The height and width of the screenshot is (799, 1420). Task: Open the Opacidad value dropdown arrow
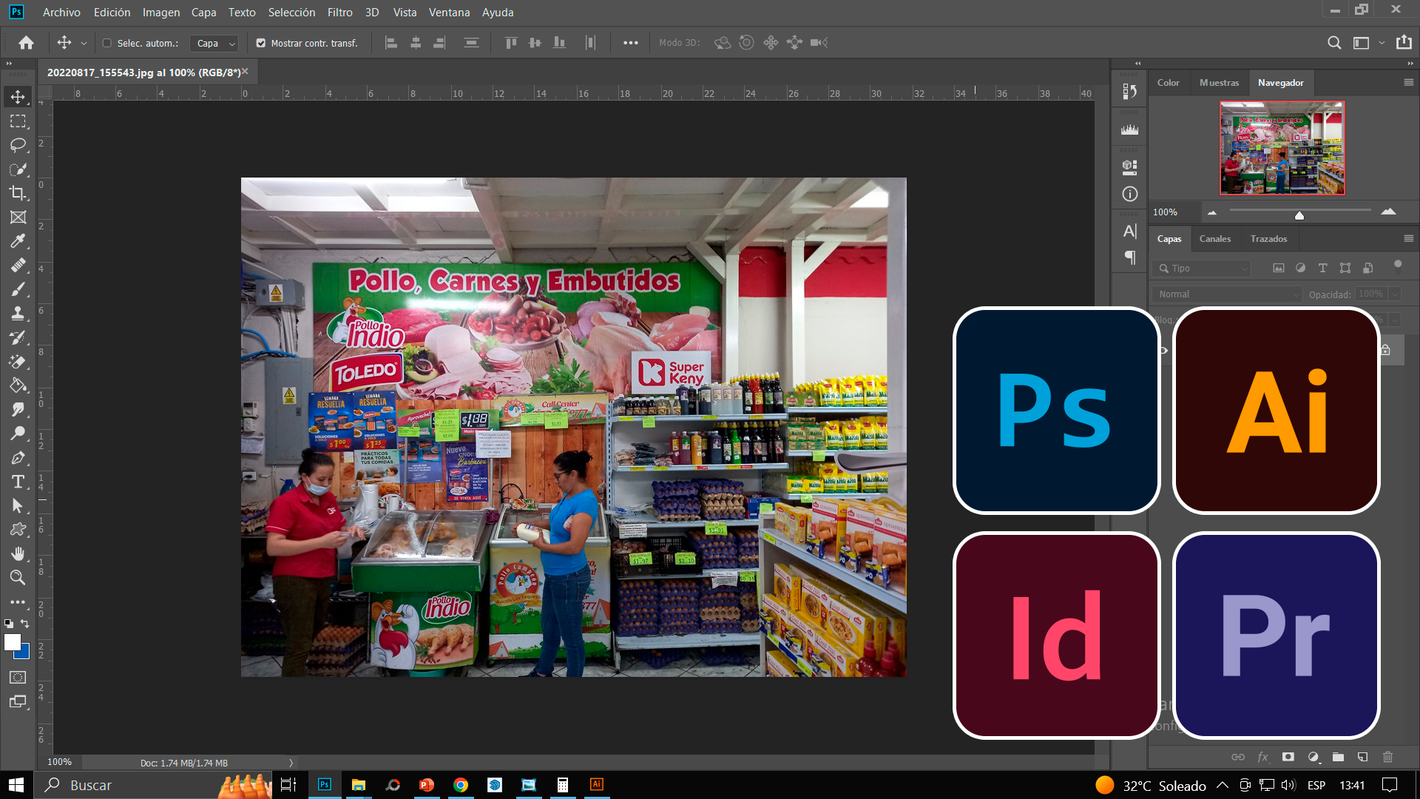pos(1394,294)
